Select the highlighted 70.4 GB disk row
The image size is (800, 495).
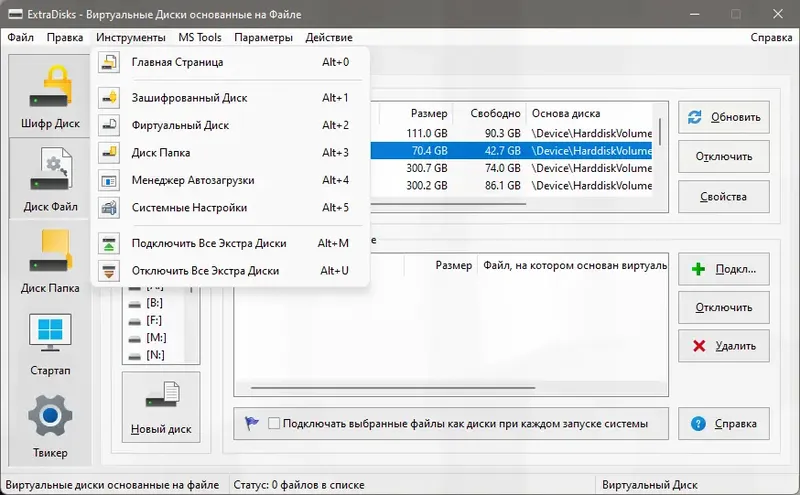[512, 151]
